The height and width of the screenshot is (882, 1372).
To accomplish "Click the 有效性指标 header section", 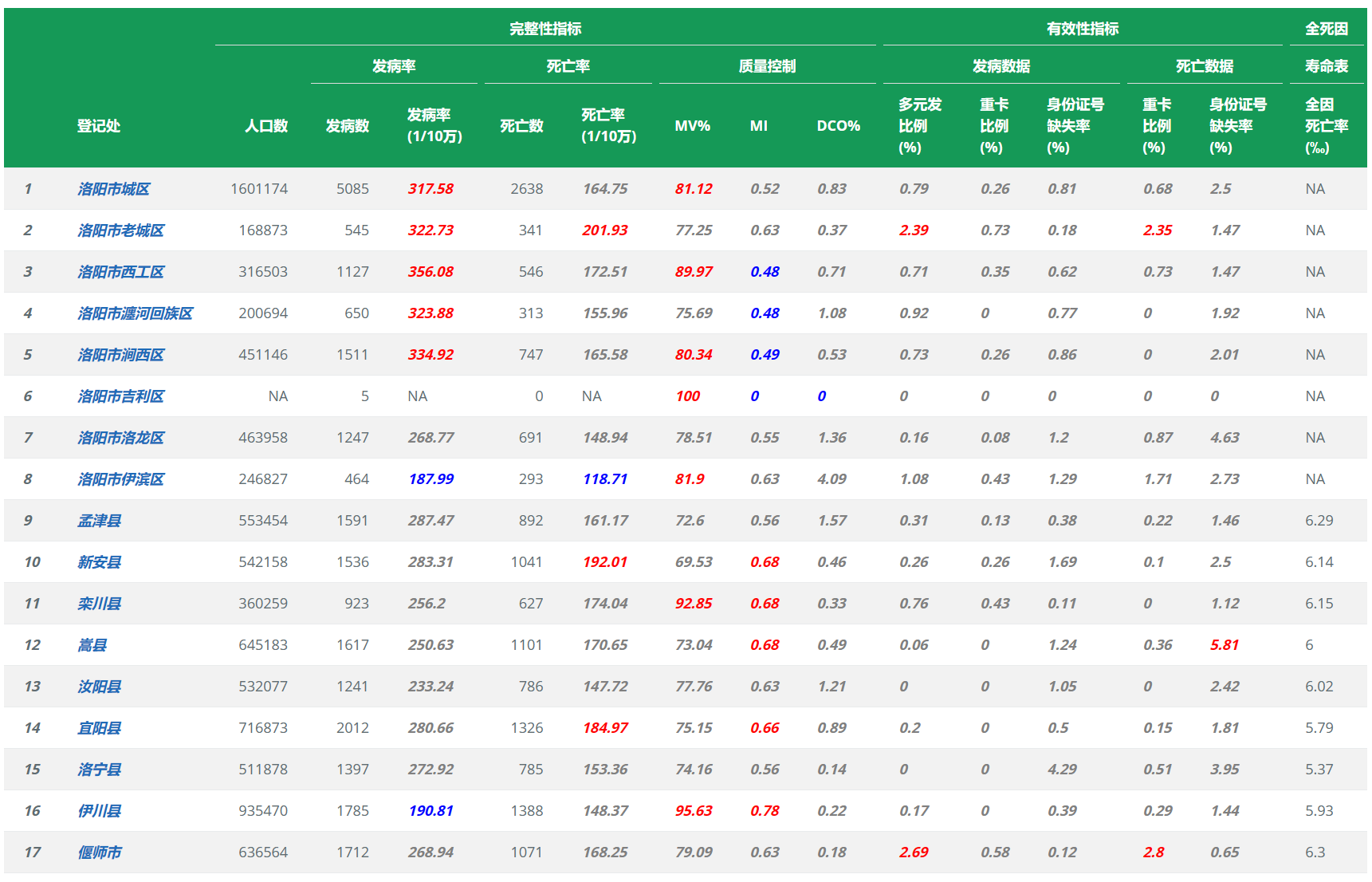I will pos(1082,29).
